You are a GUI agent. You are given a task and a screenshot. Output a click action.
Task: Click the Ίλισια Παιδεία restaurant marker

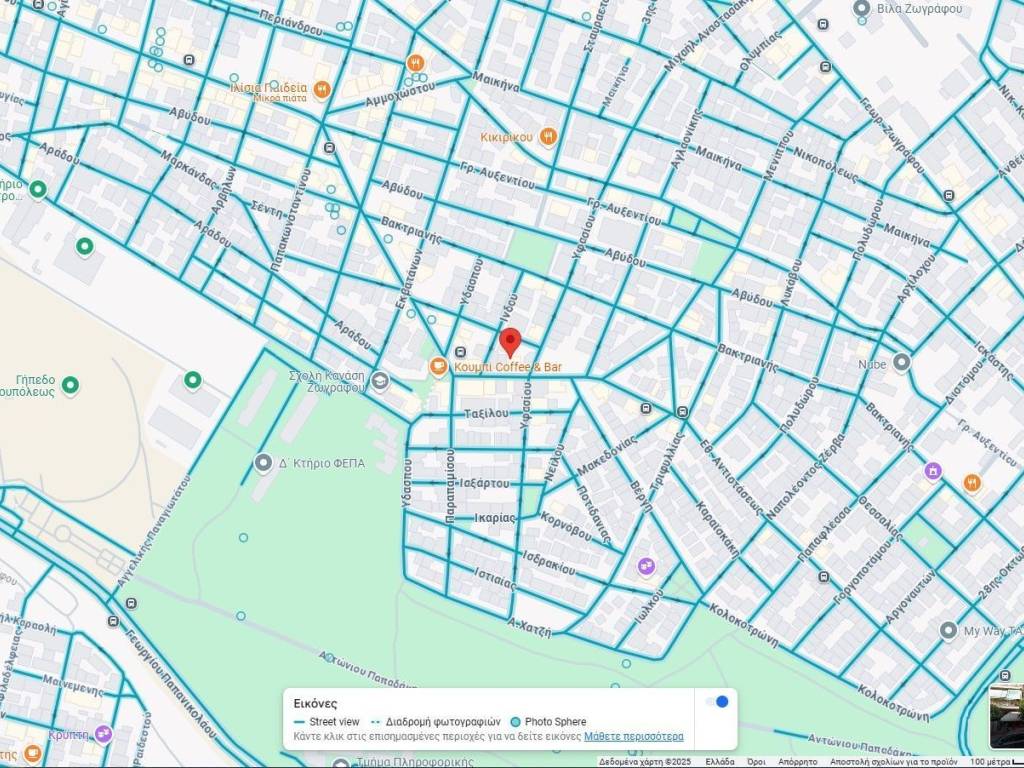(x=322, y=90)
